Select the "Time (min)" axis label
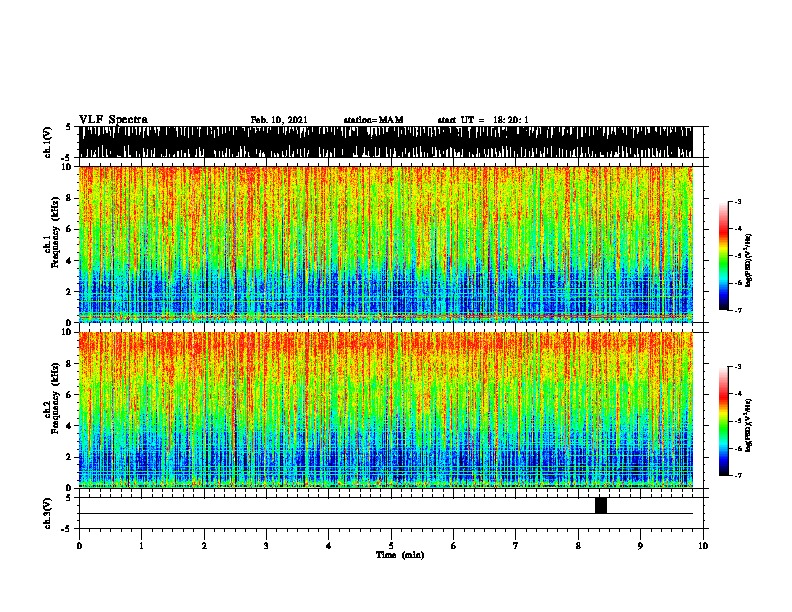The width and height of the screenshot is (792, 612). (x=400, y=555)
